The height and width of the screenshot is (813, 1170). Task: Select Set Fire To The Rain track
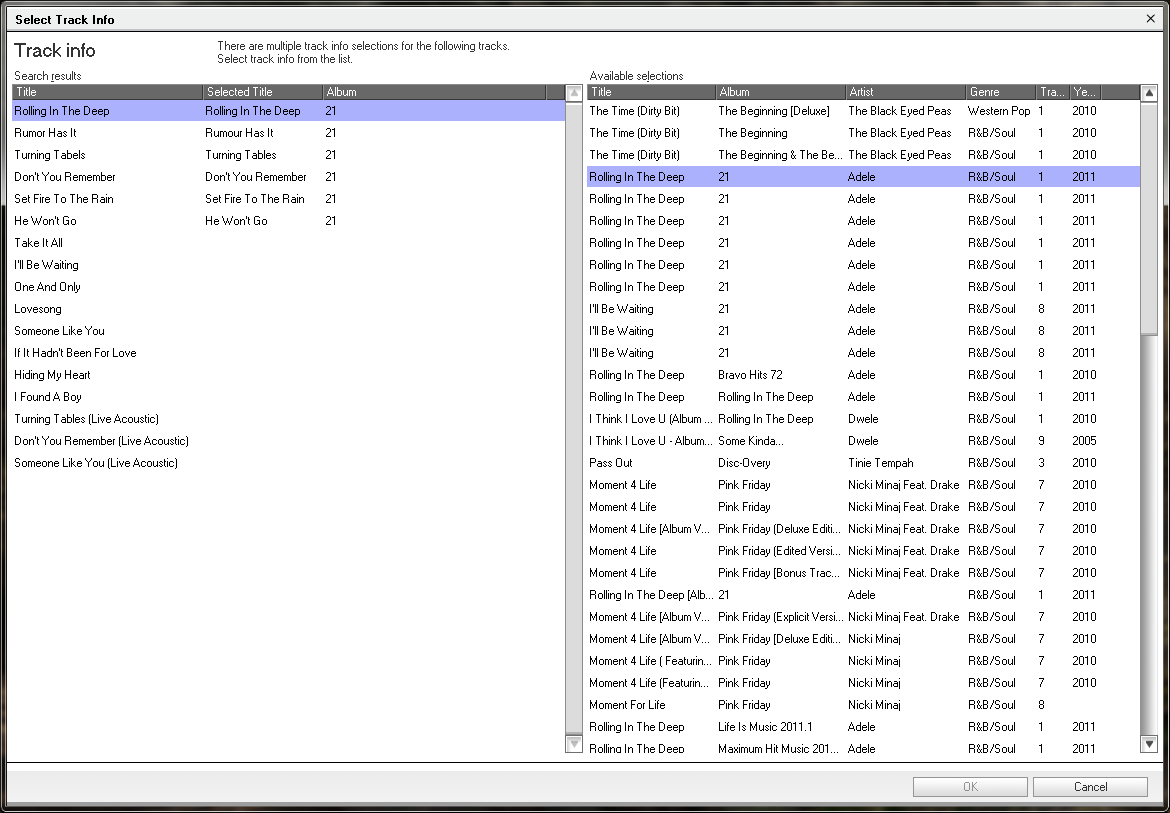(x=64, y=199)
